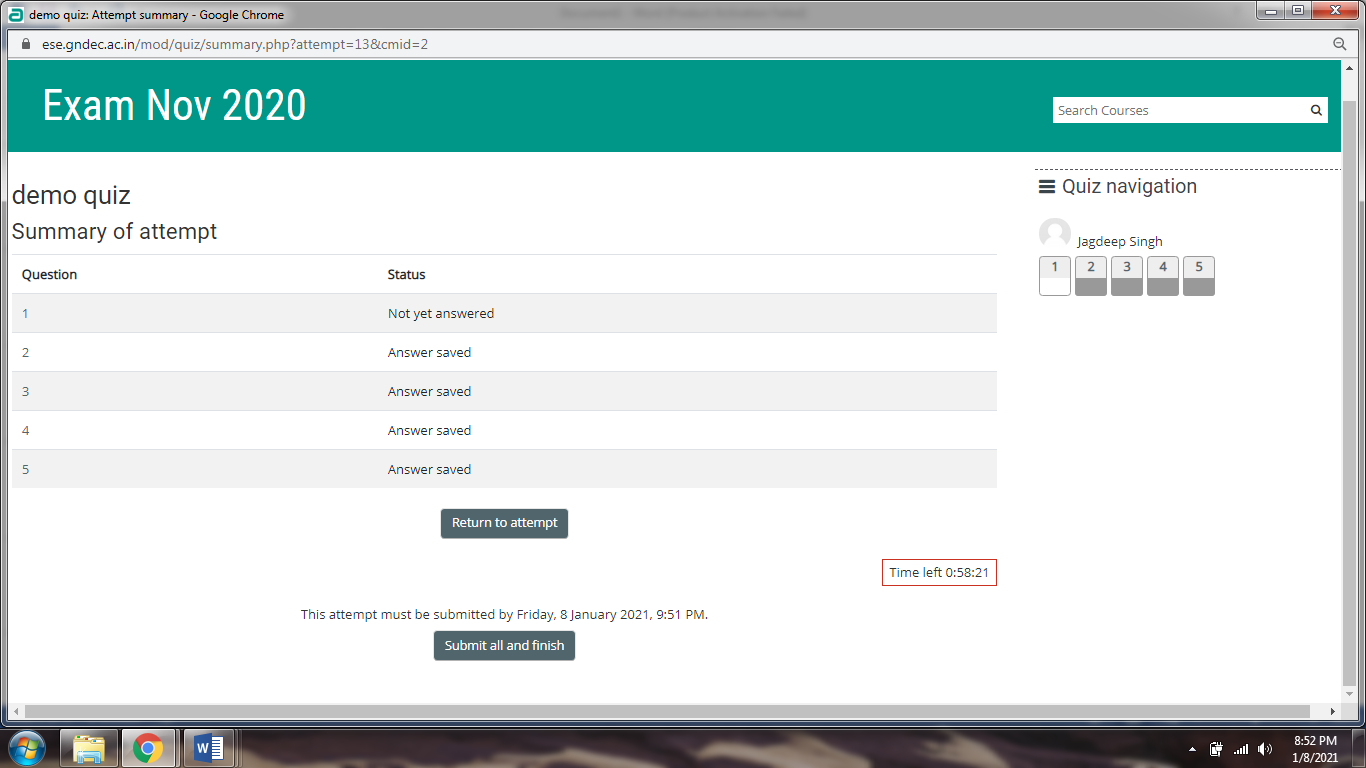Open question 4 link in summary table
This screenshot has width=1366, height=768.
point(26,430)
